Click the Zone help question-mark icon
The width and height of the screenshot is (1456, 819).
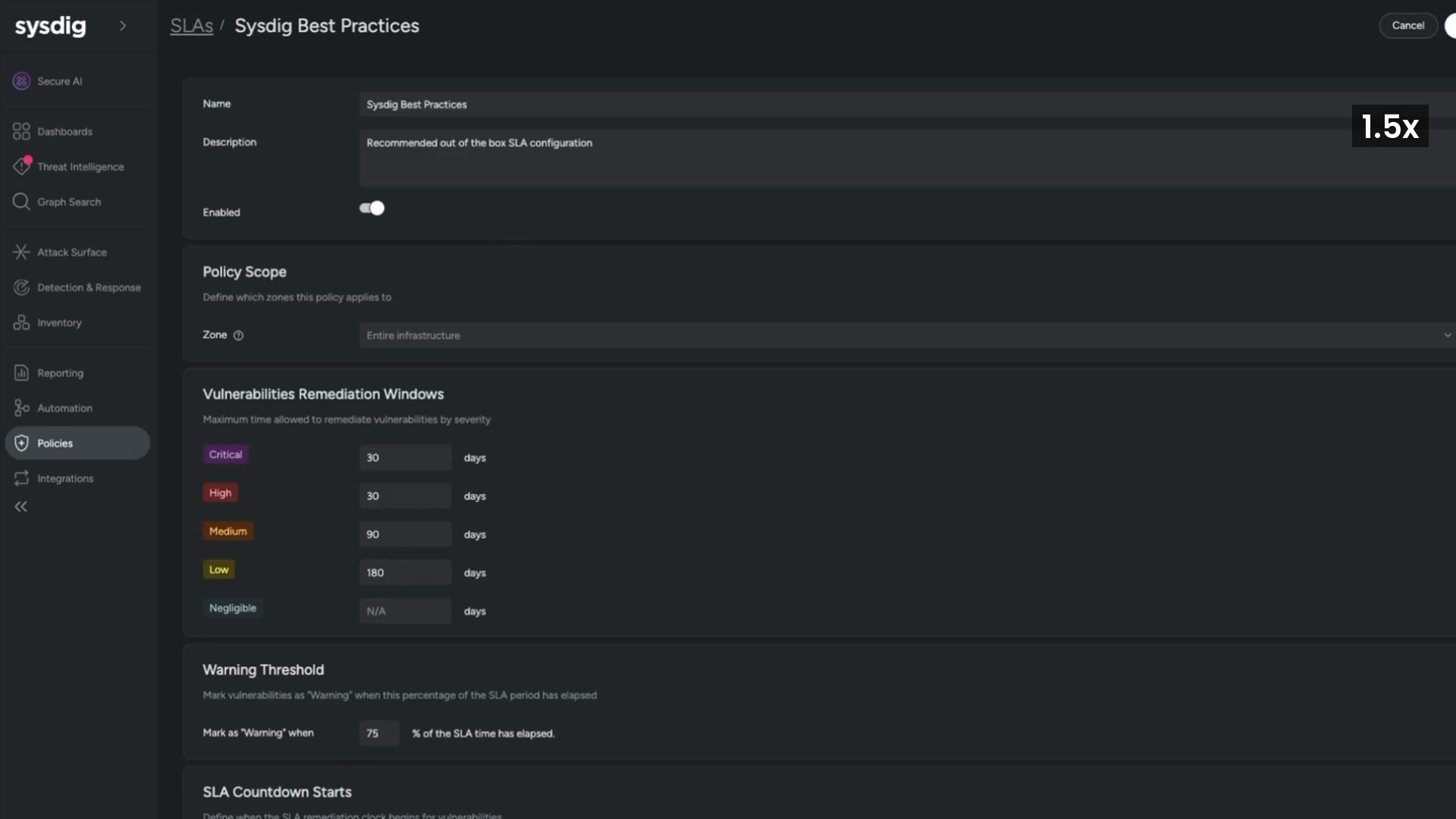pos(238,335)
